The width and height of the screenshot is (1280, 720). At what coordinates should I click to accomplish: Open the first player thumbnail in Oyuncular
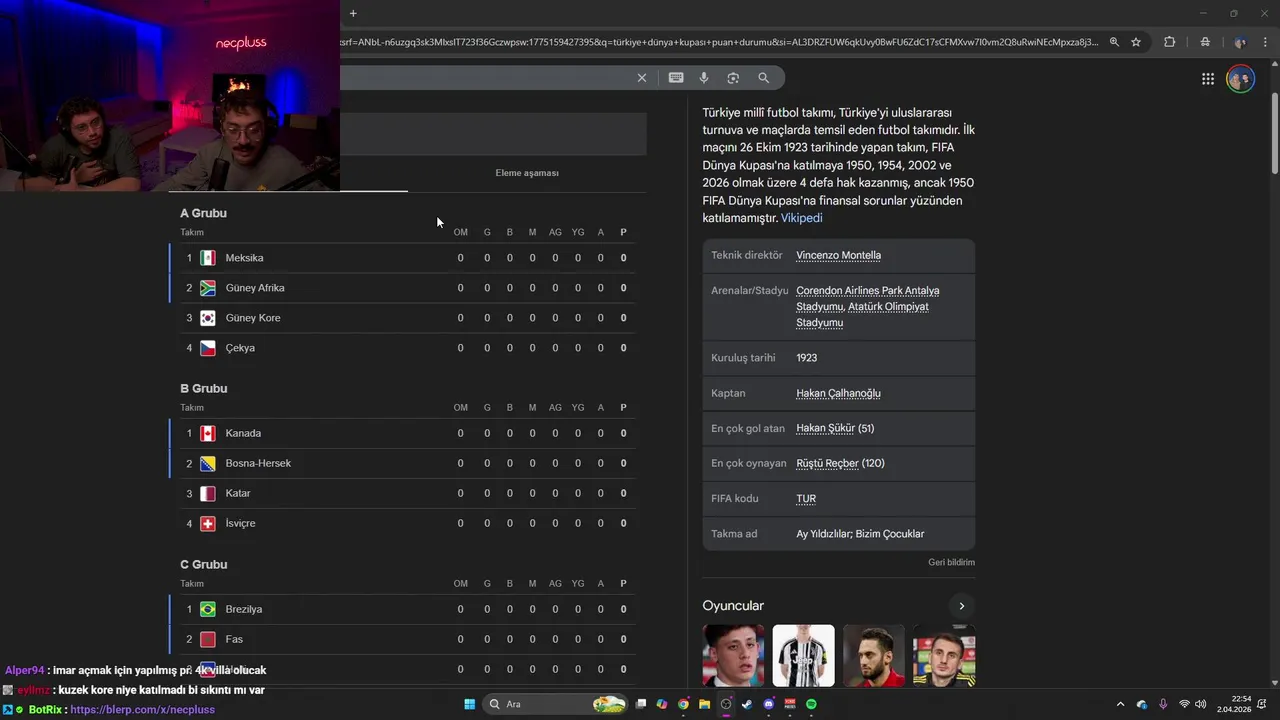(733, 656)
